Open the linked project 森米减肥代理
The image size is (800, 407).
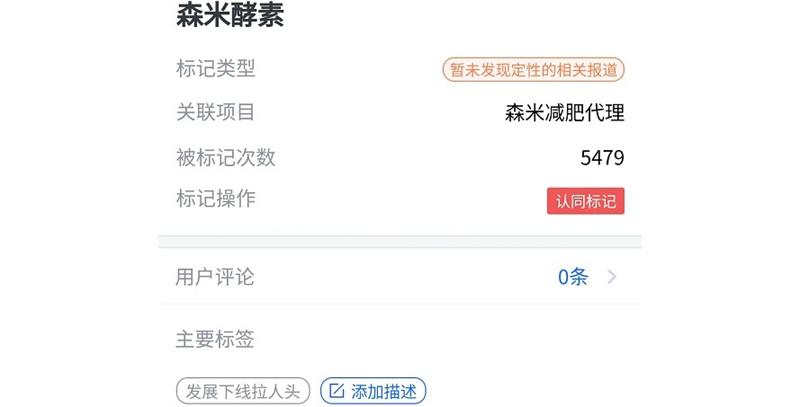click(564, 113)
